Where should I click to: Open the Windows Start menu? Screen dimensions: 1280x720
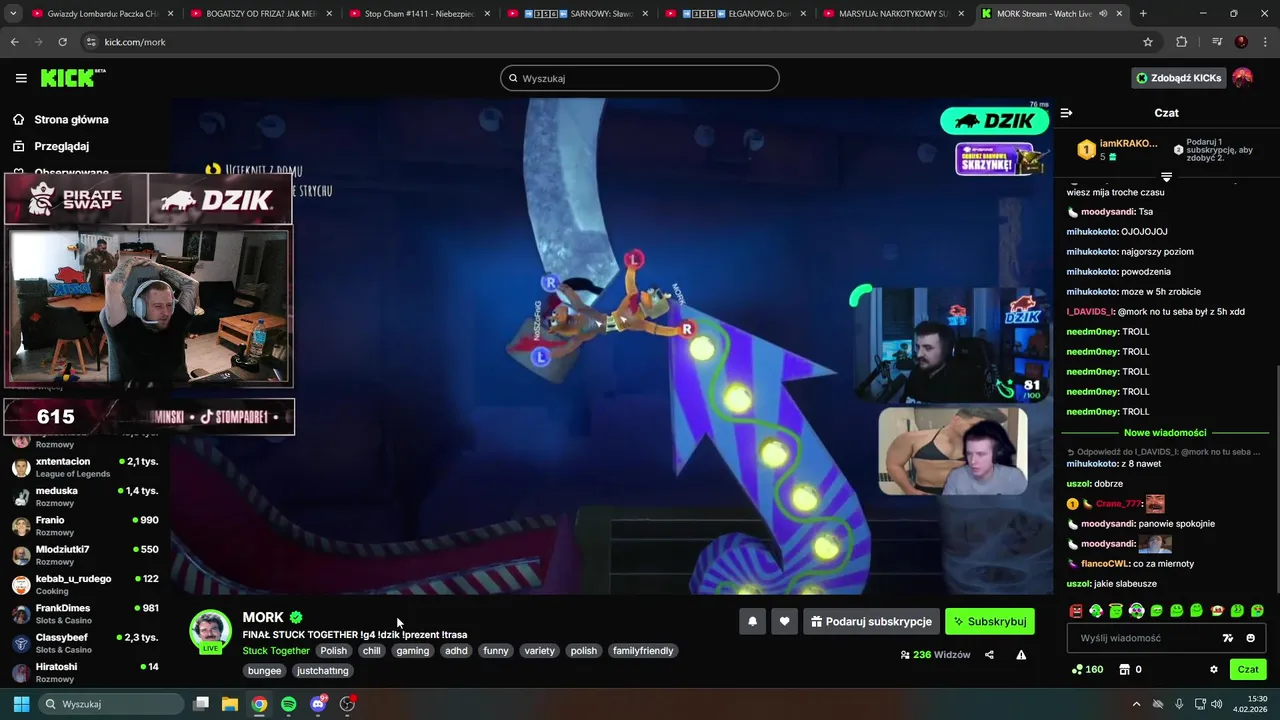[x=21, y=704]
